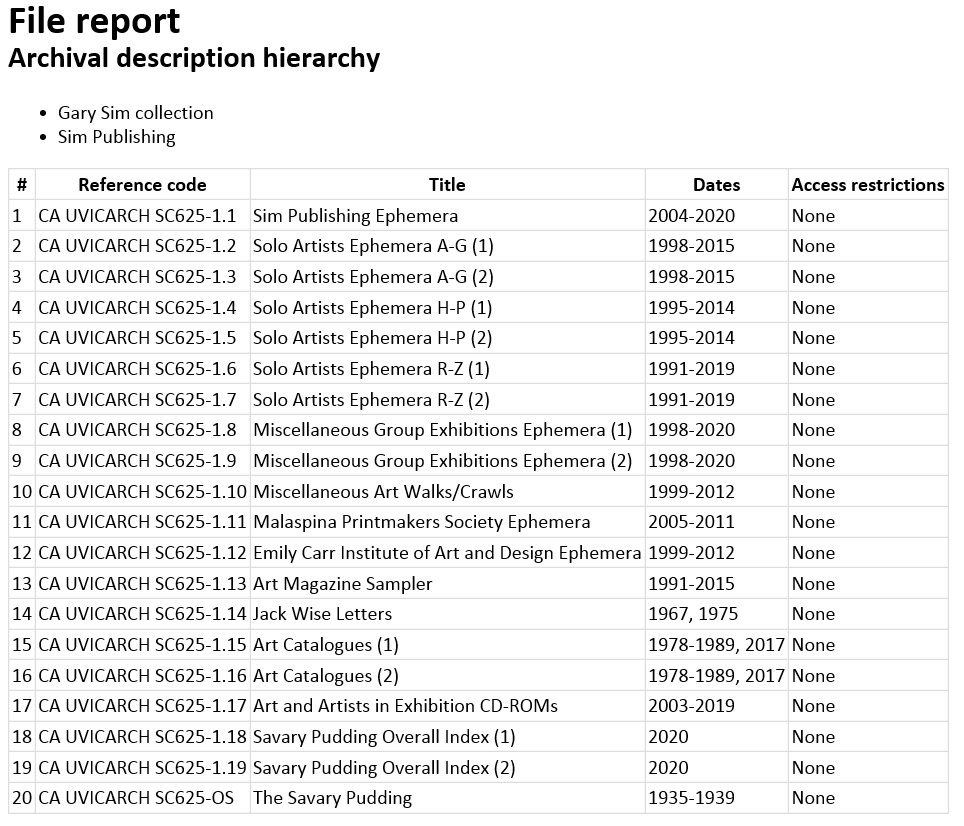This screenshot has width=964, height=826.
Task: Click title 'Art Catalogues (2)'
Action: coord(326,675)
